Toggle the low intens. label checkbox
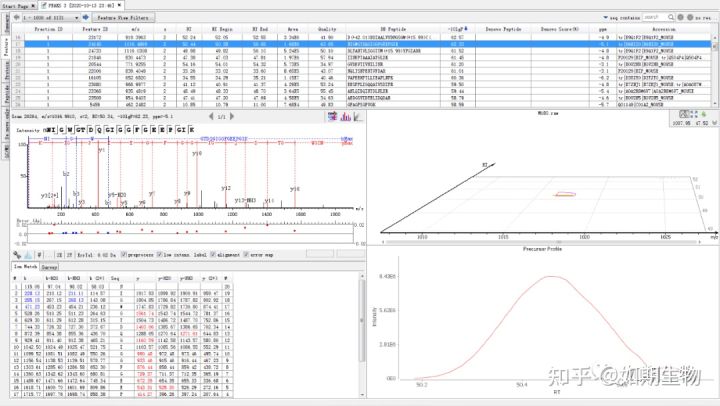This screenshot has width=720, height=406. (x=159, y=254)
